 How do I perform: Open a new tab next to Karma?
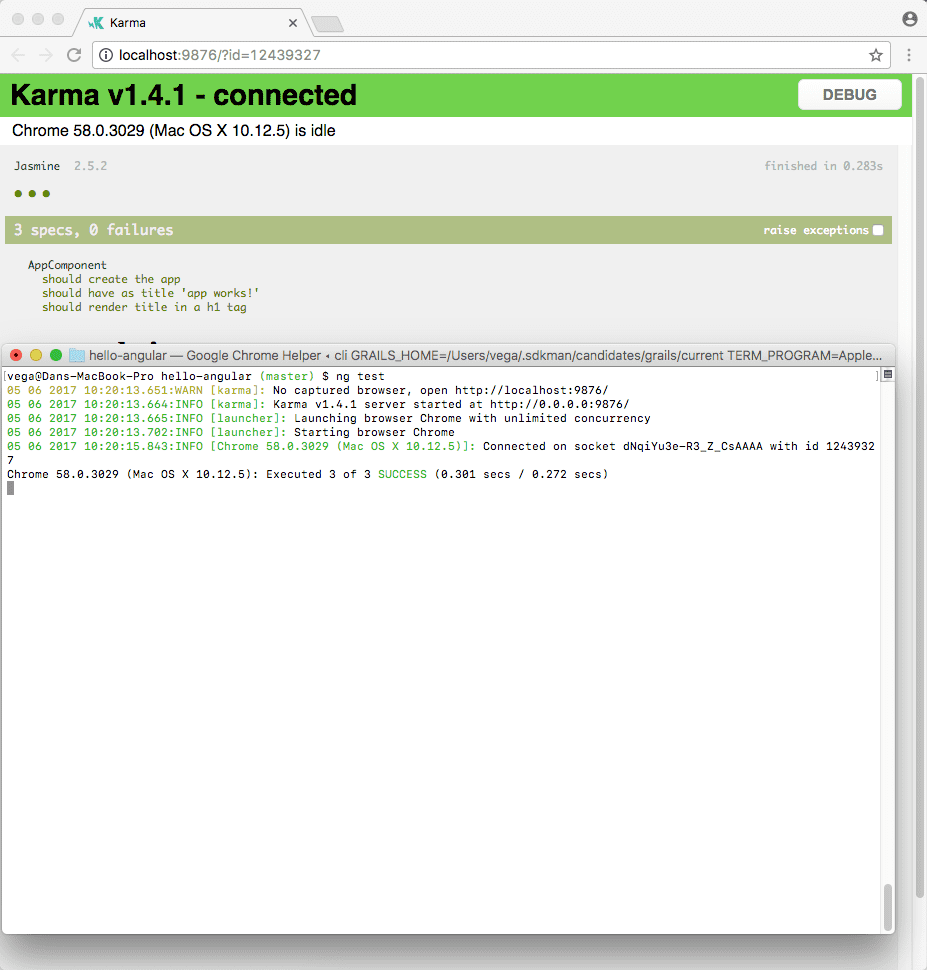327,23
